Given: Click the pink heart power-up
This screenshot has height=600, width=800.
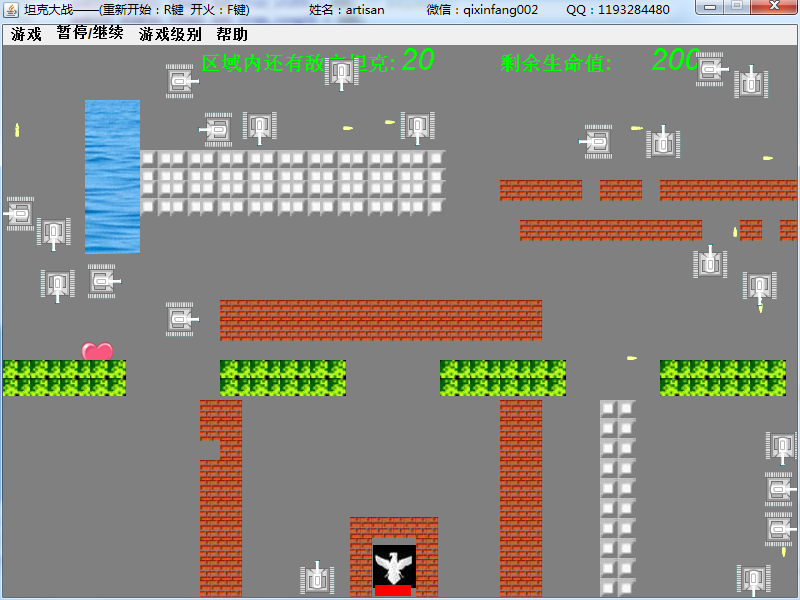Looking at the screenshot, I should [x=97, y=351].
